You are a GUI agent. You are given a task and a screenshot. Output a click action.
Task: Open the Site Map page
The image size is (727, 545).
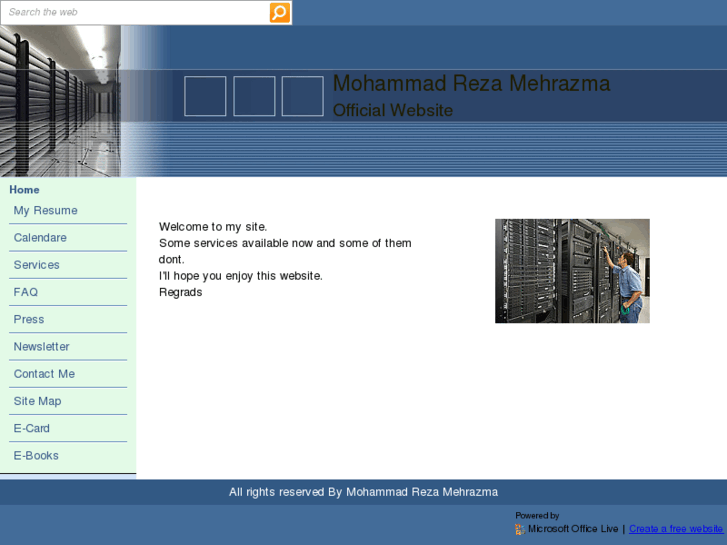click(x=37, y=401)
